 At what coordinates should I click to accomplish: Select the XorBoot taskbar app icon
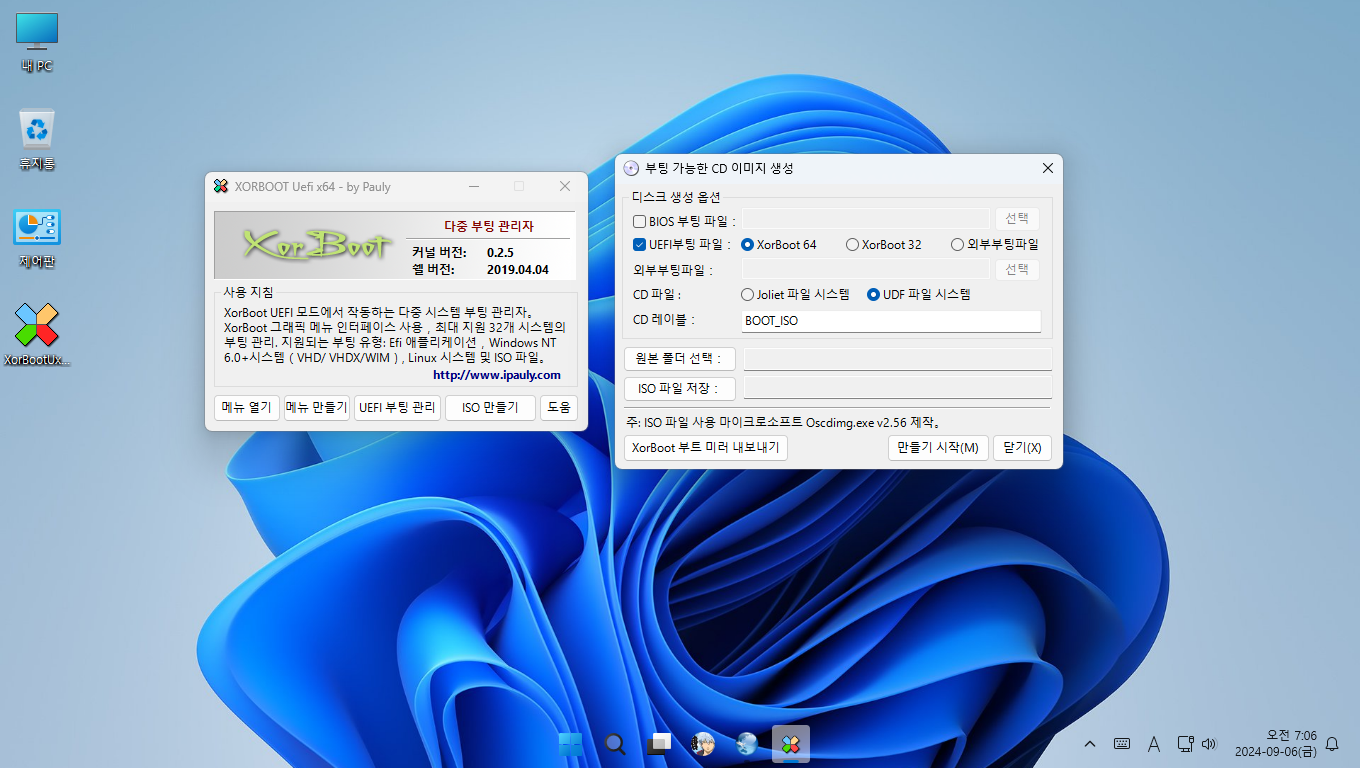tap(791, 744)
